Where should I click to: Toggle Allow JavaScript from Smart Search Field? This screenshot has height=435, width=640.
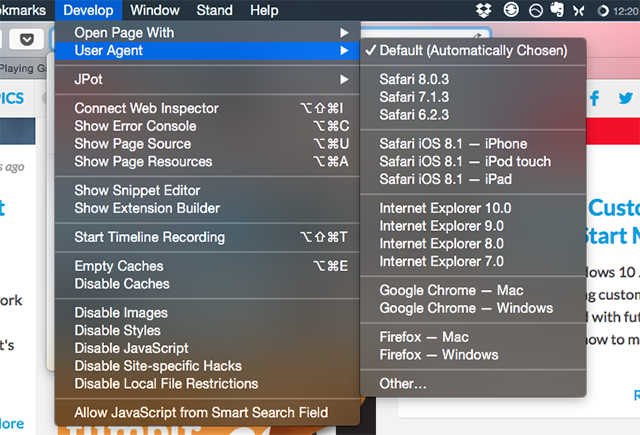(207, 413)
